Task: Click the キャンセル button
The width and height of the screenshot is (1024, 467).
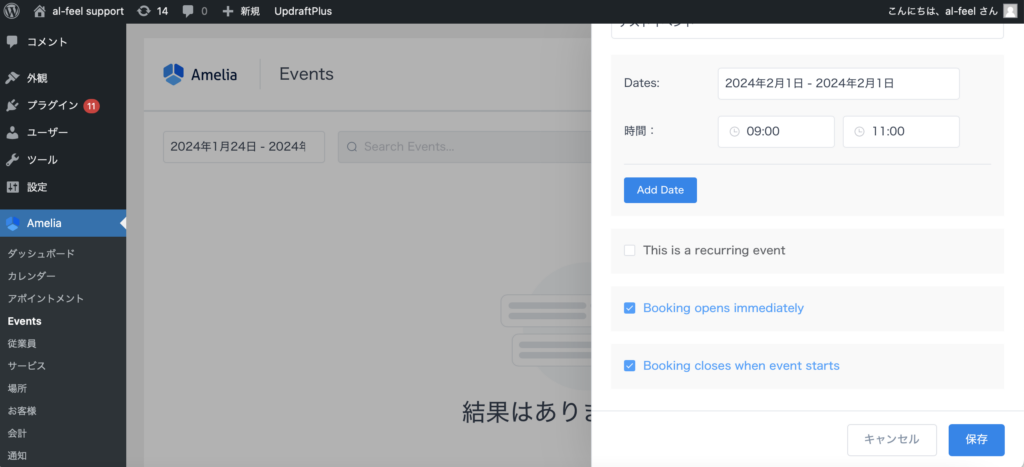Action: tap(891, 439)
